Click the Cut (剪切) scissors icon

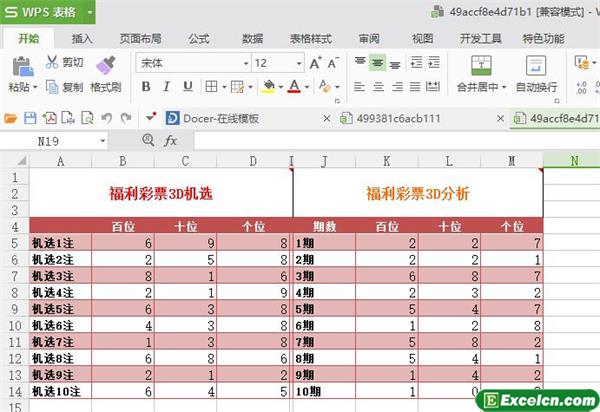pyautogui.click(x=52, y=62)
